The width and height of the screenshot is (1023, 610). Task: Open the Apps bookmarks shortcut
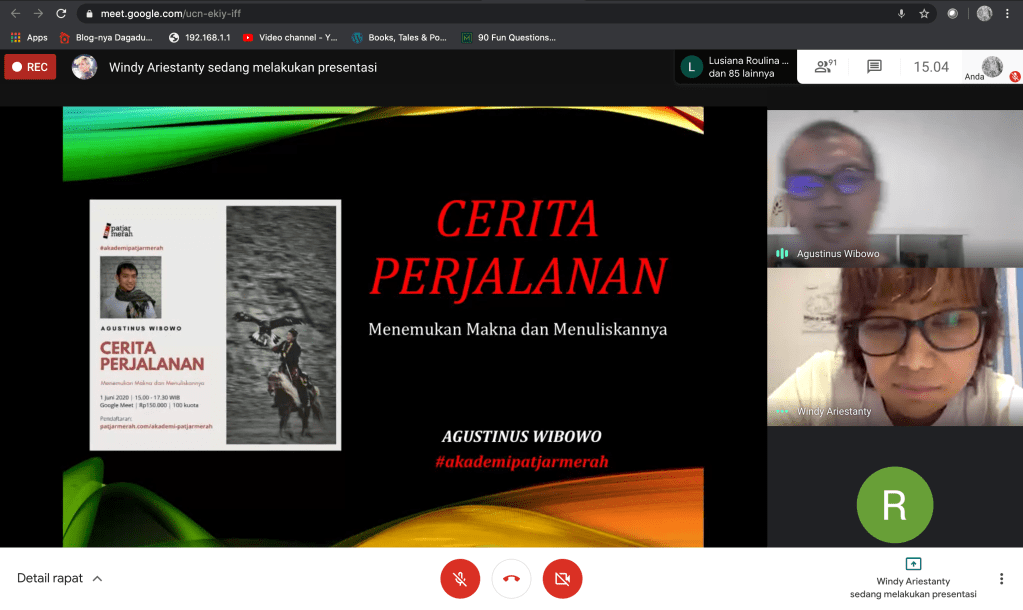[x=29, y=38]
